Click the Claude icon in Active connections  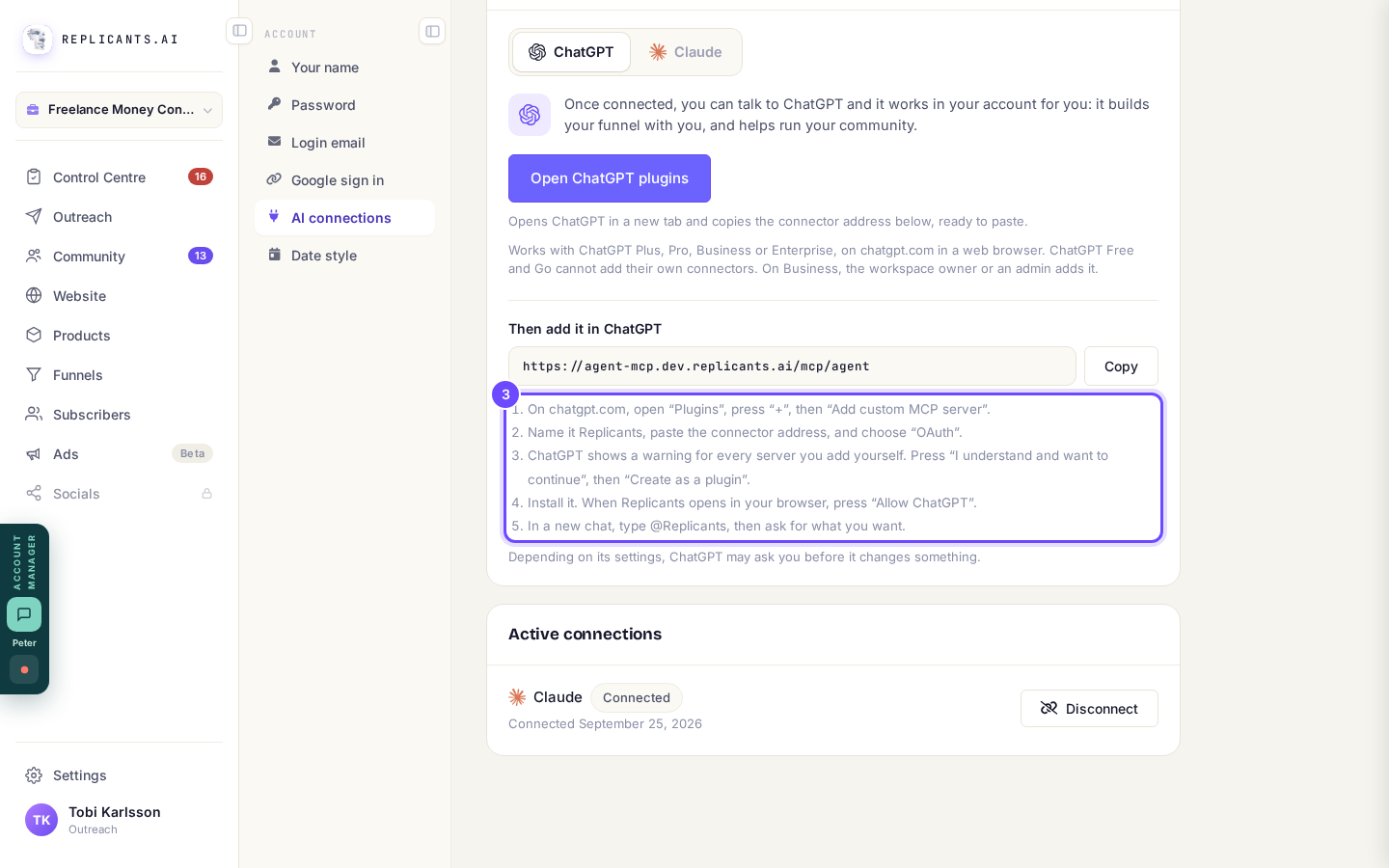tap(517, 697)
